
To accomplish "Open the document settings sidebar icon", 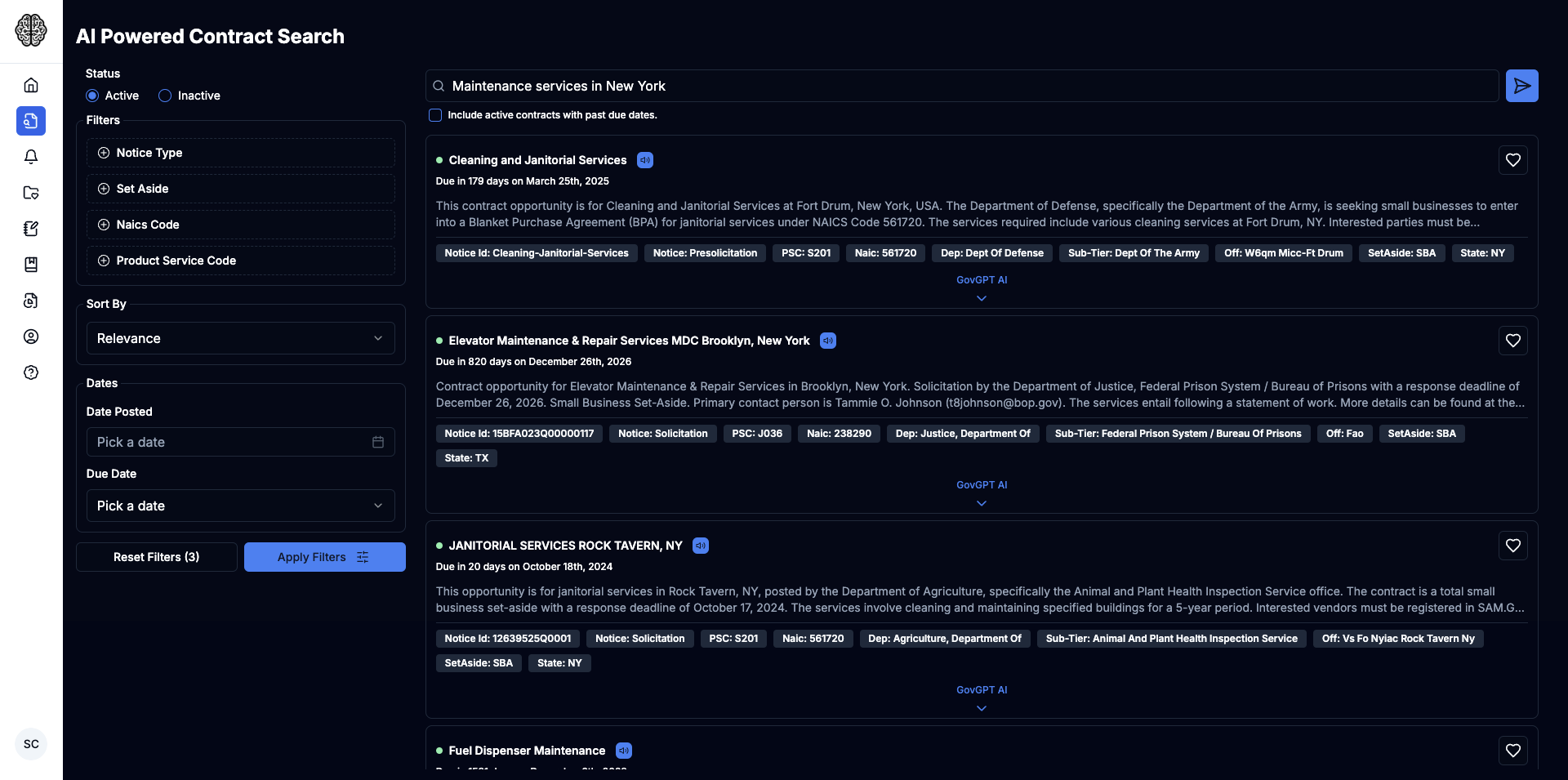I will [x=31, y=301].
